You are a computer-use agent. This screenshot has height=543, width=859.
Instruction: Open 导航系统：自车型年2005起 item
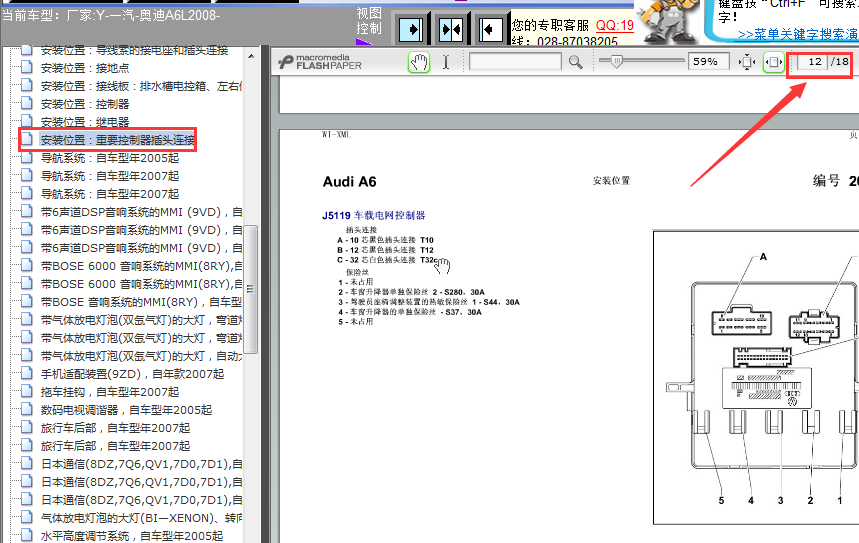[x=110, y=158]
